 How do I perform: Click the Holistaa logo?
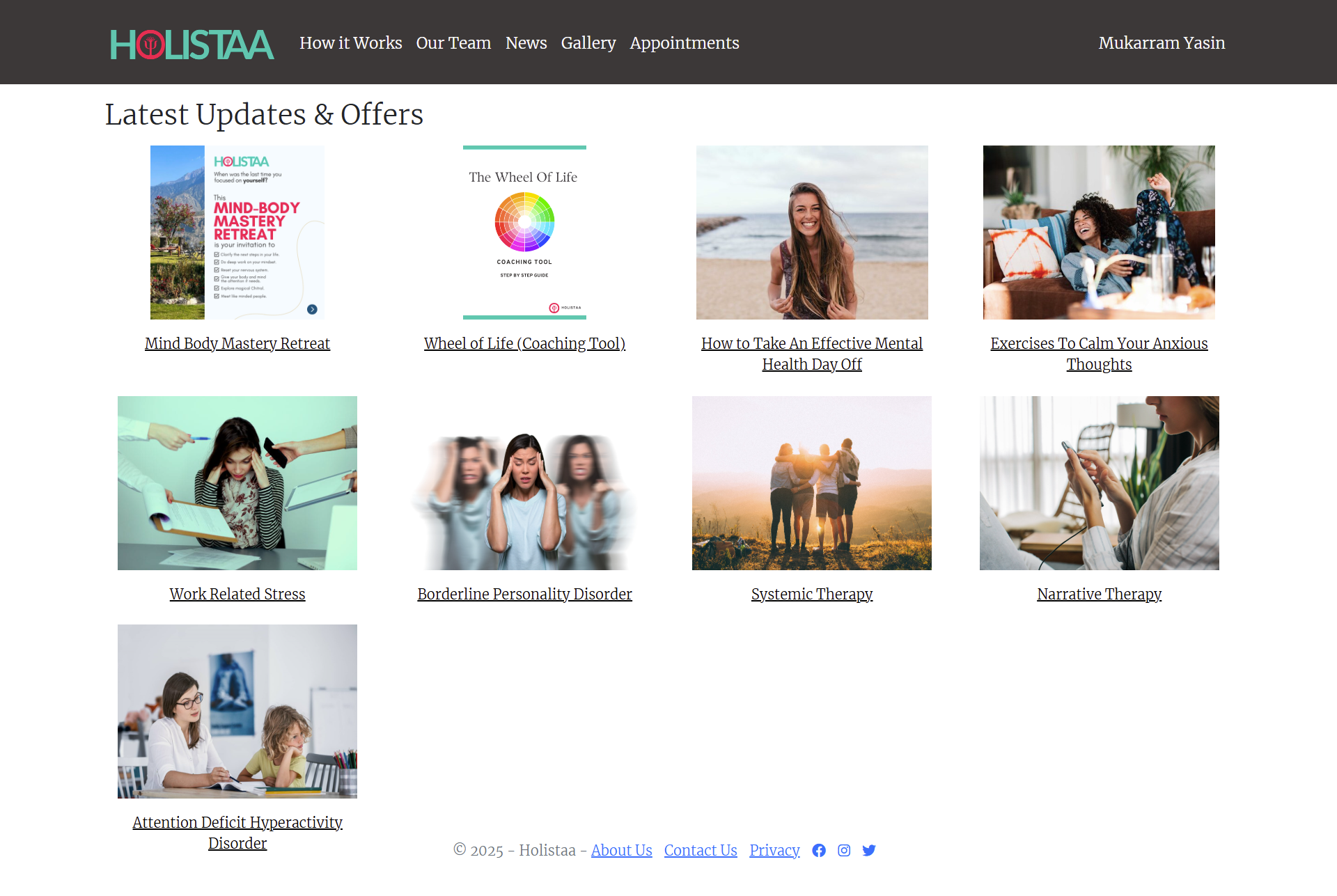[191, 44]
